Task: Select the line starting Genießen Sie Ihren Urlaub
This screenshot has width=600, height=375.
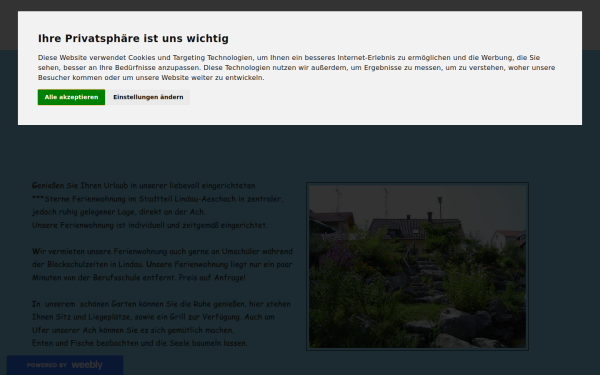Action: [x=143, y=186]
